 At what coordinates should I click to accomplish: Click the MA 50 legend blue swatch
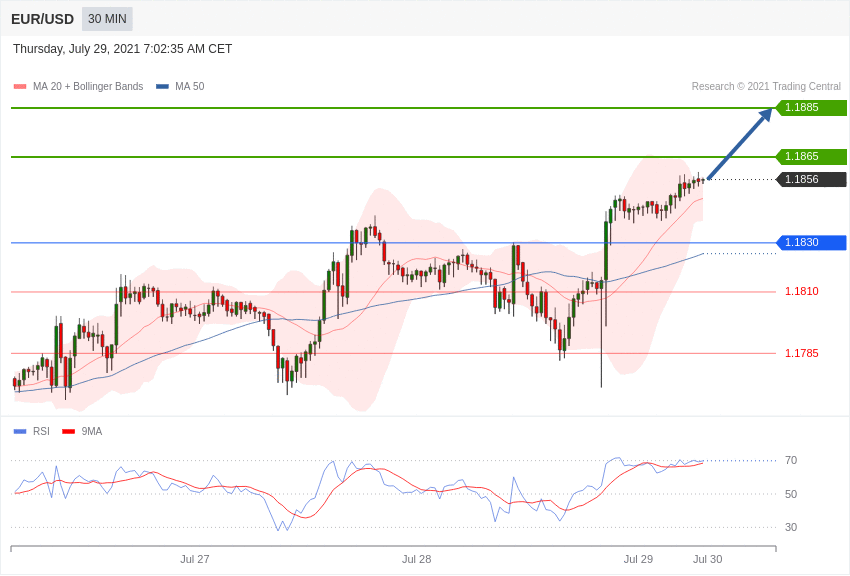(x=162, y=87)
